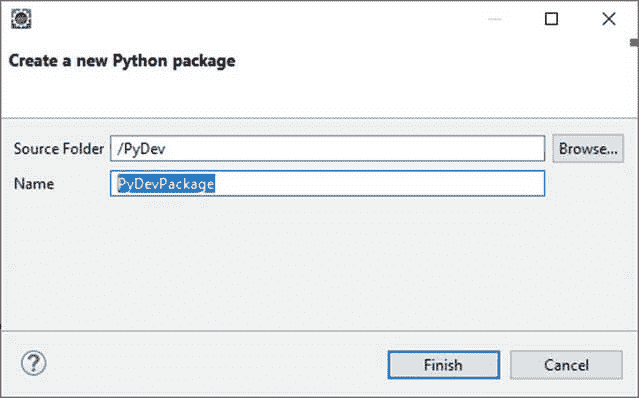Cancel the new Python package dialog
The height and width of the screenshot is (398, 639).
(566, 365)
